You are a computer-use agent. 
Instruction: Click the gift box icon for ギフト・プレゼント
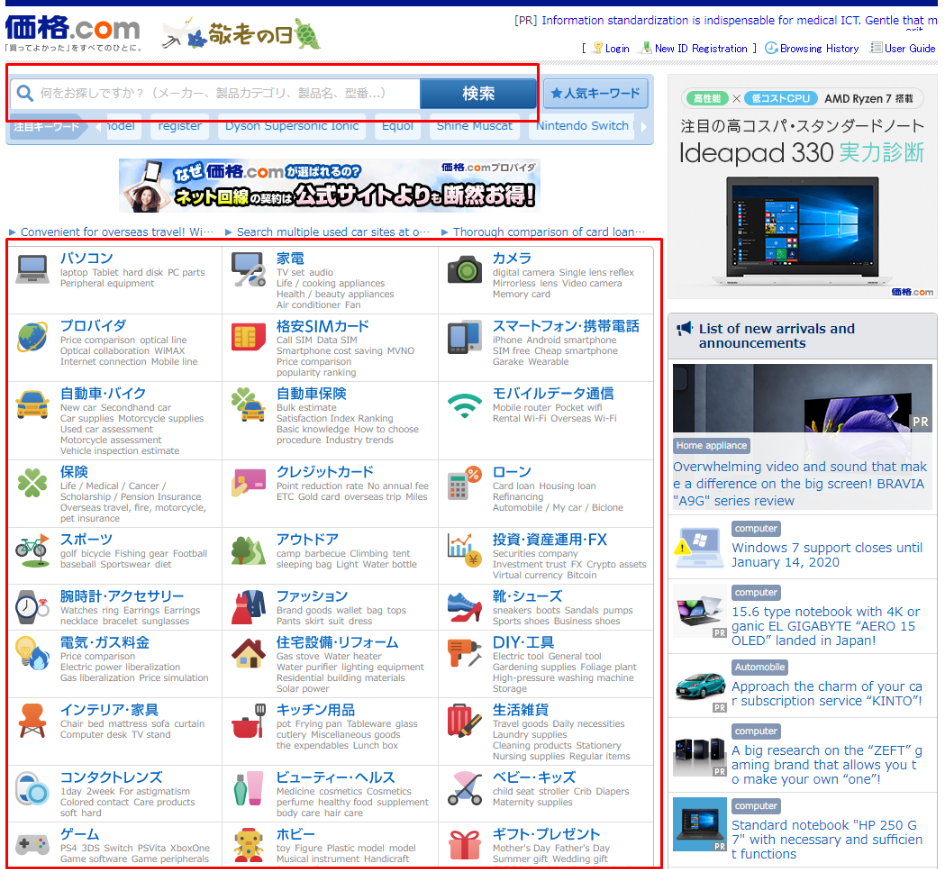pos(465,845)
